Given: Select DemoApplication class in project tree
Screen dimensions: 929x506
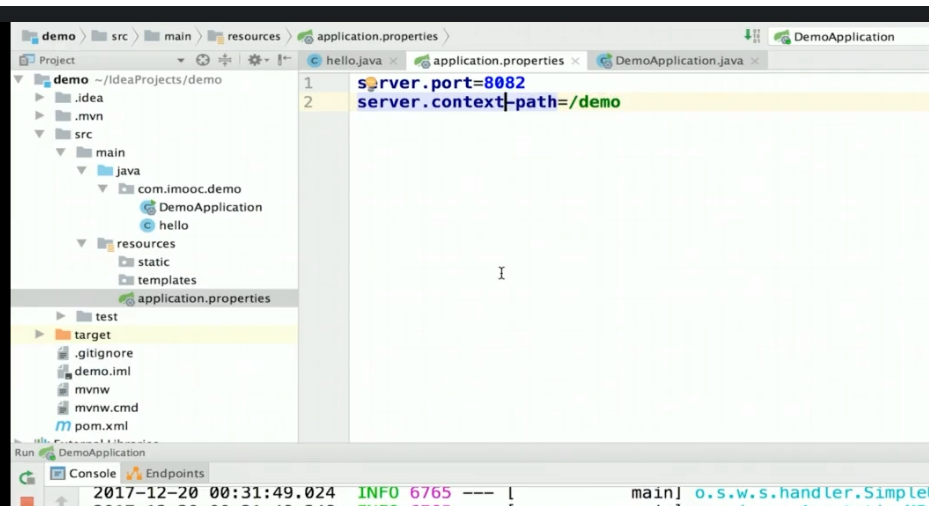Looking at the screenshot, I should click(x=210, y=207).
